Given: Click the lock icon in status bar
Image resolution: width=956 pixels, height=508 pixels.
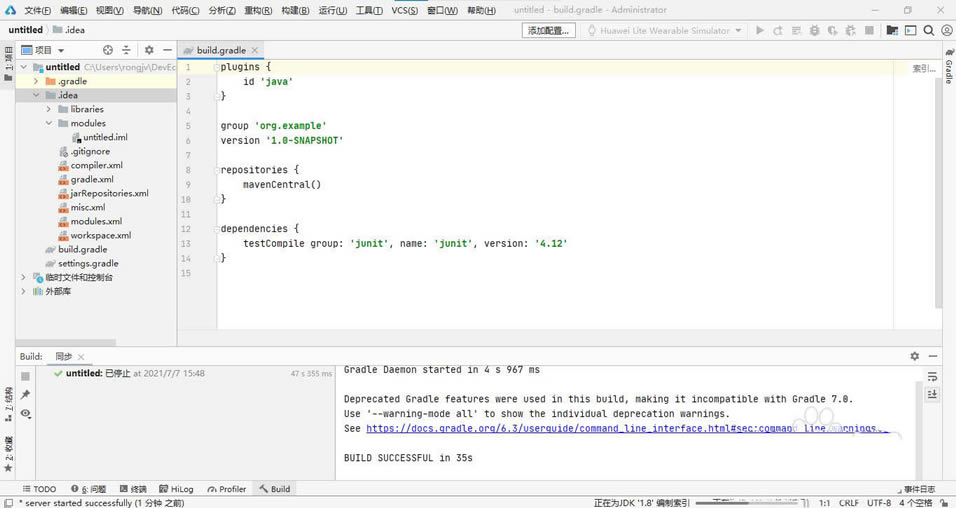Looking at the screenshot, I should [944, 503].
